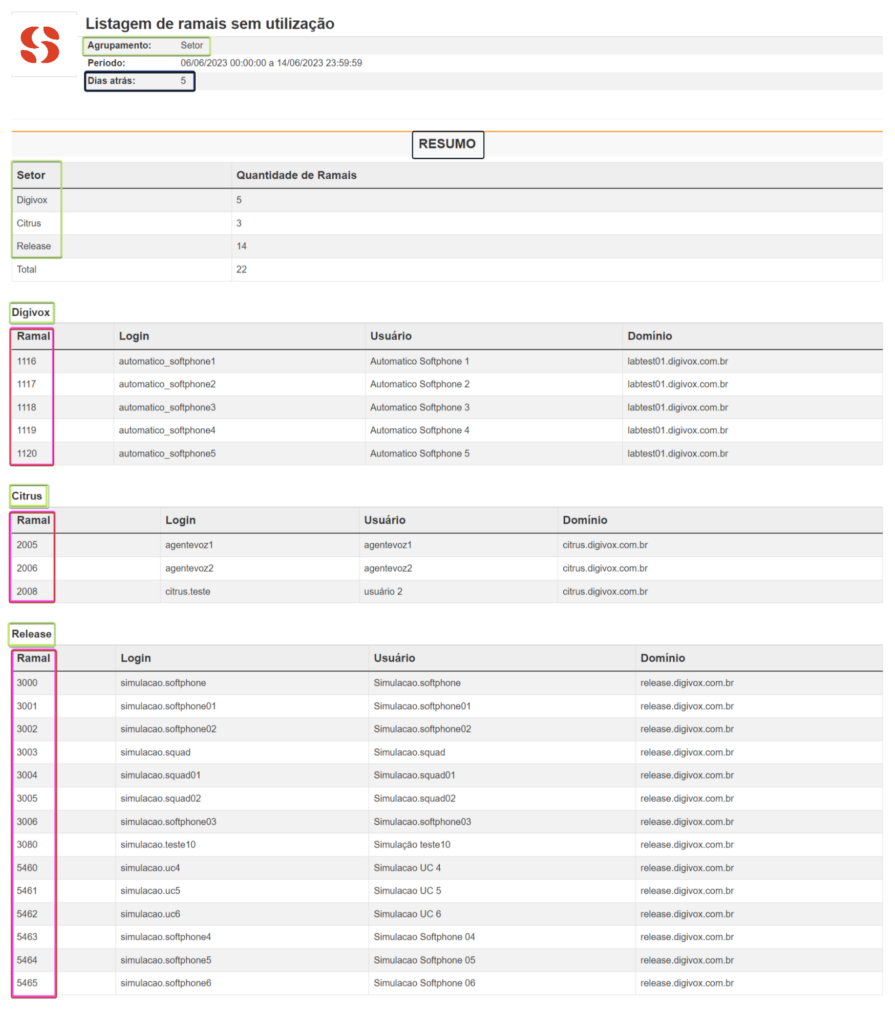Click the 'Dias atrás:' label

(111, 81)
